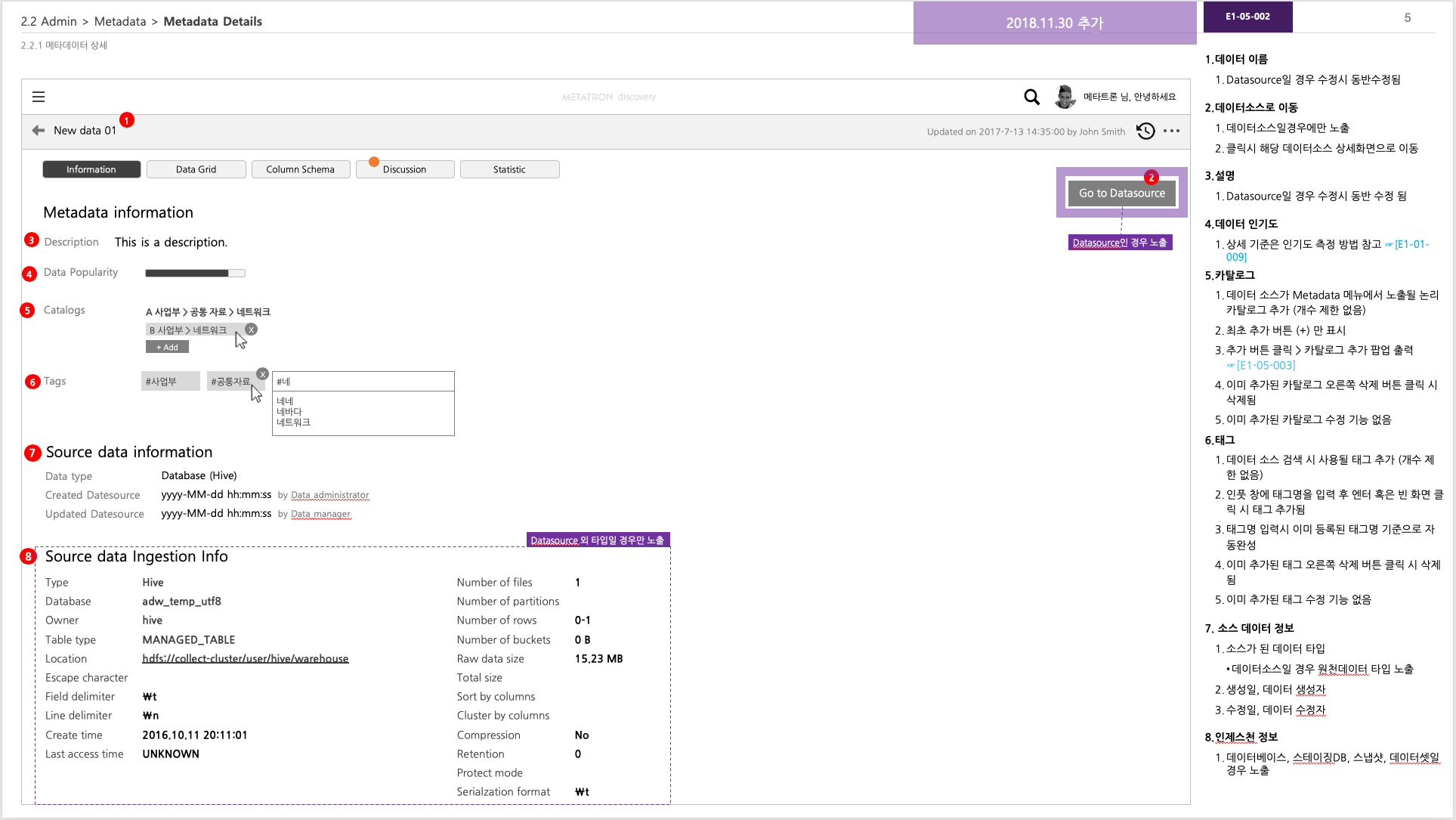
Task: Open the three-dot more options menu
Action: (x=1172, y=131)
